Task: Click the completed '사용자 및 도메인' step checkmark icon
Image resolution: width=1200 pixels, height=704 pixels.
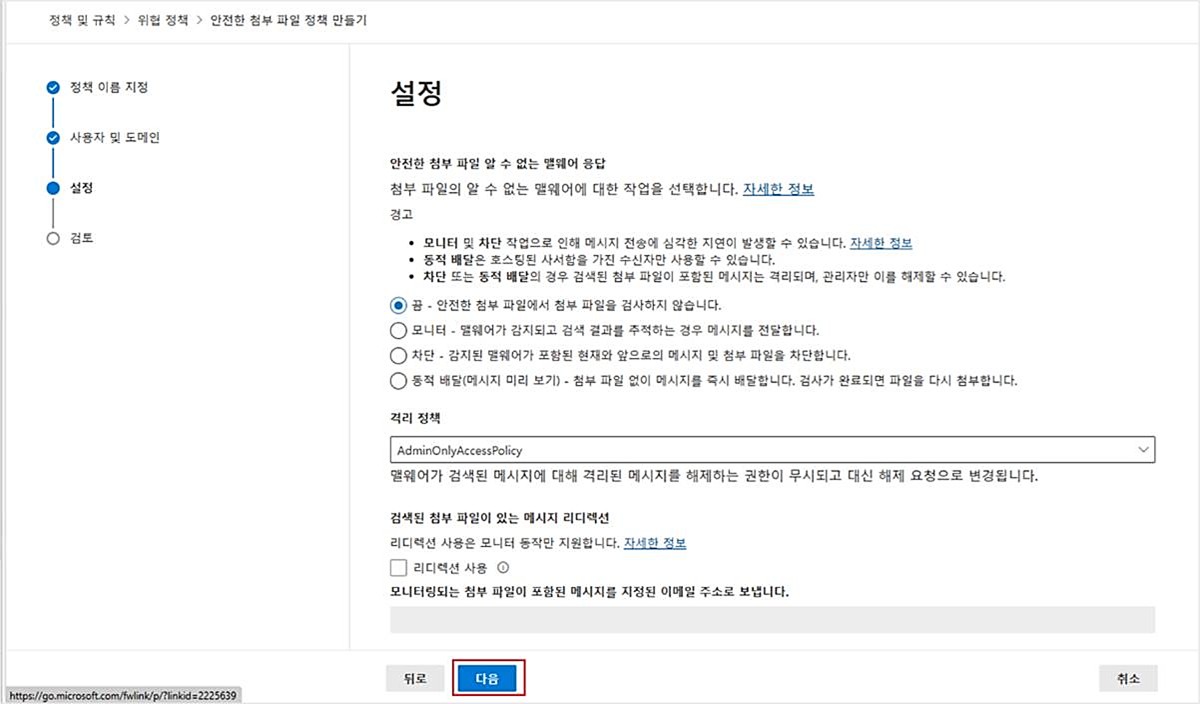Action: 53,138
